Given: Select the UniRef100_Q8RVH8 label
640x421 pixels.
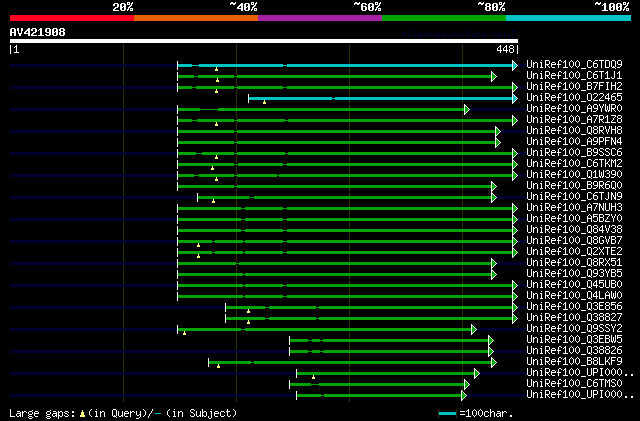Looking at the screenshot, I should click(574, 131).
